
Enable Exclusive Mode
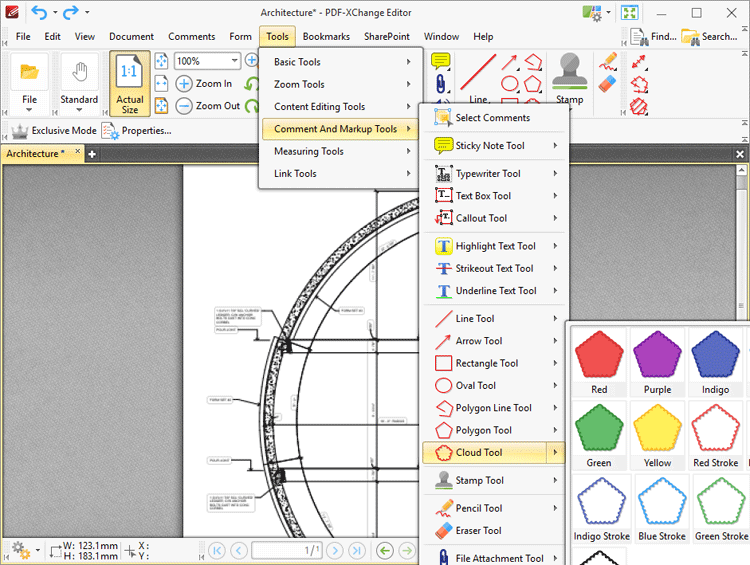coord(54,131)
